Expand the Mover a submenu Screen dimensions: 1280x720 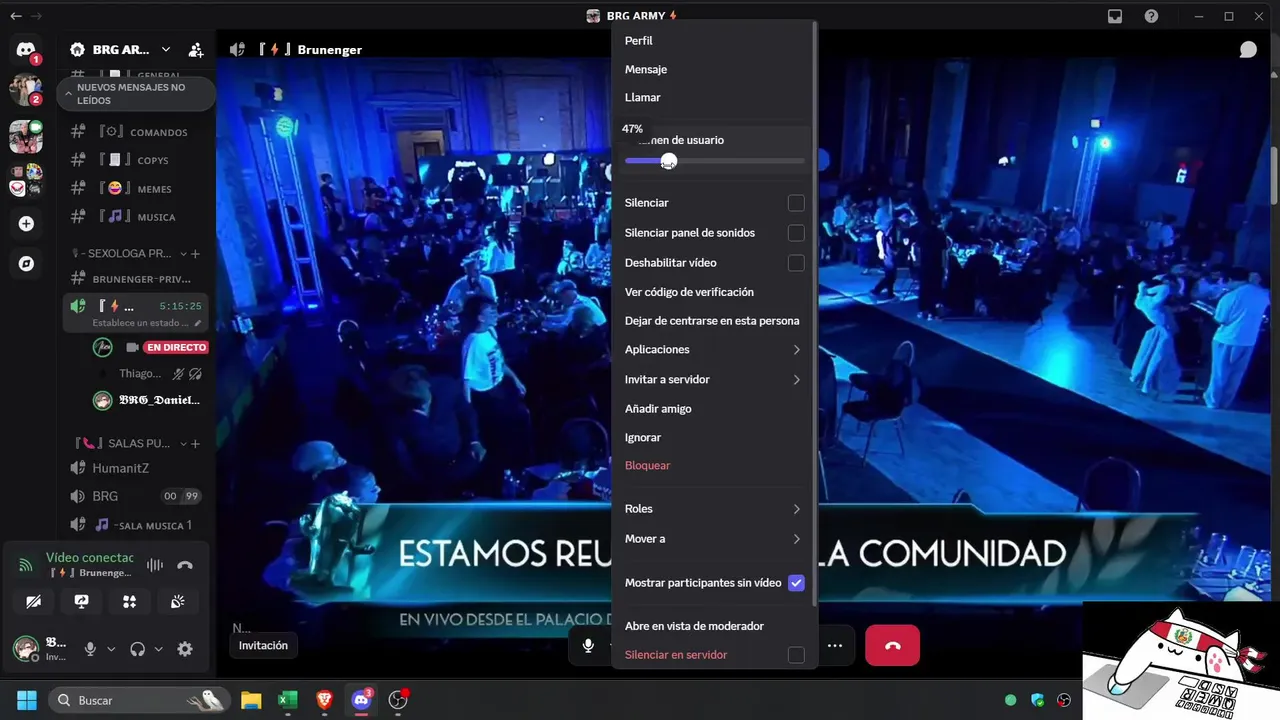tap(713, 539)
